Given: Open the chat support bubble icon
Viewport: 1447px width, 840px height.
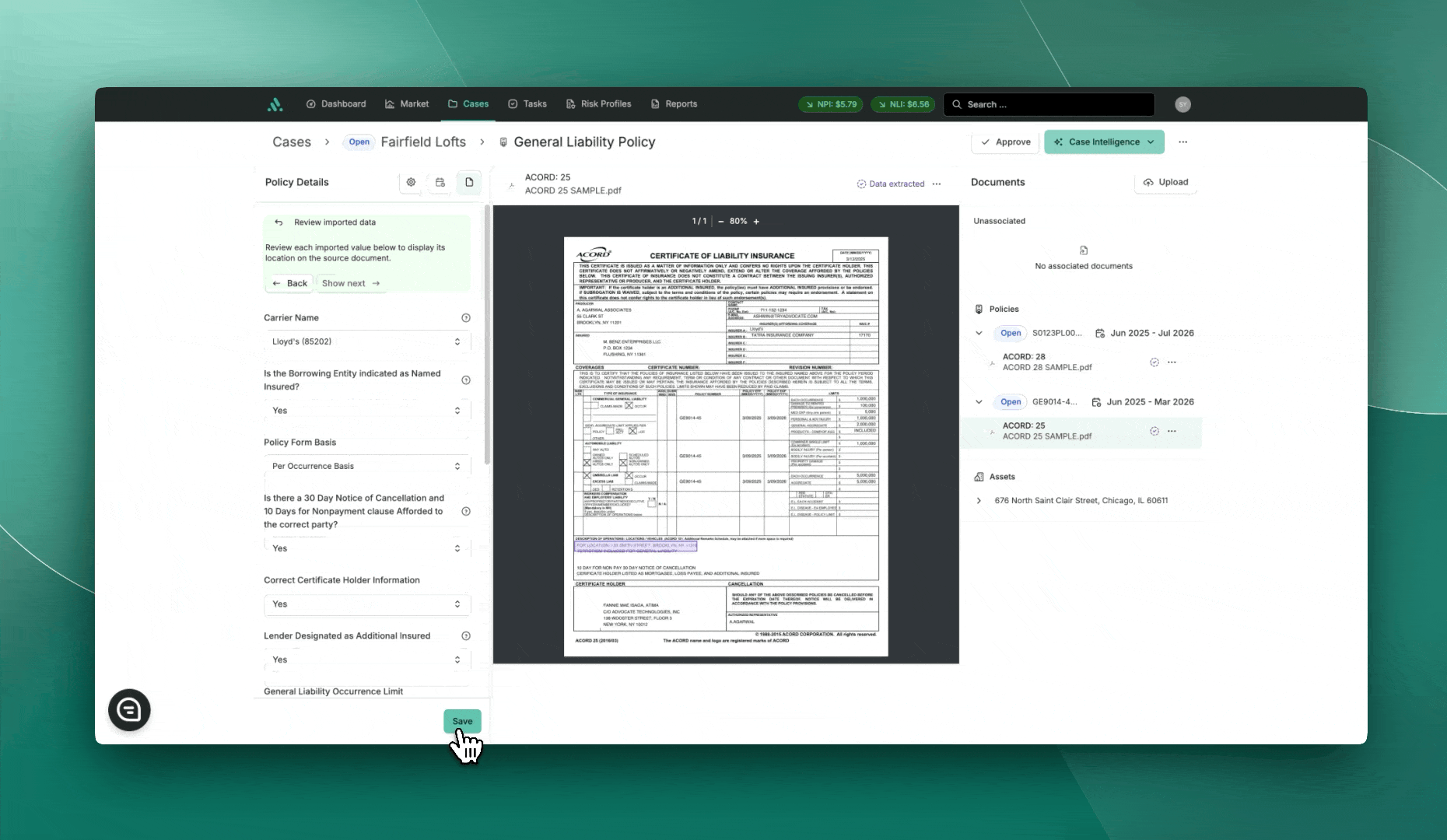Looking at the screenshot, I should coord(129,710).
